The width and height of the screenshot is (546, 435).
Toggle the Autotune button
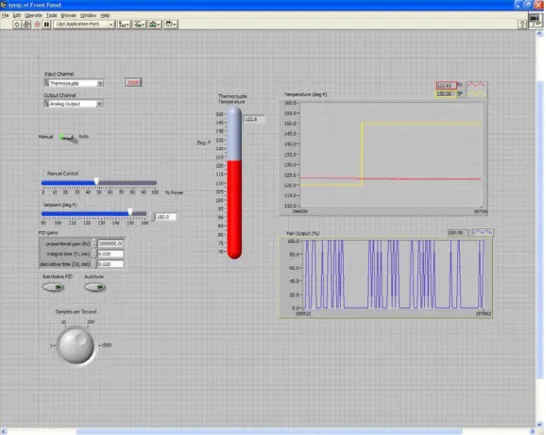[x=95, y=287]
